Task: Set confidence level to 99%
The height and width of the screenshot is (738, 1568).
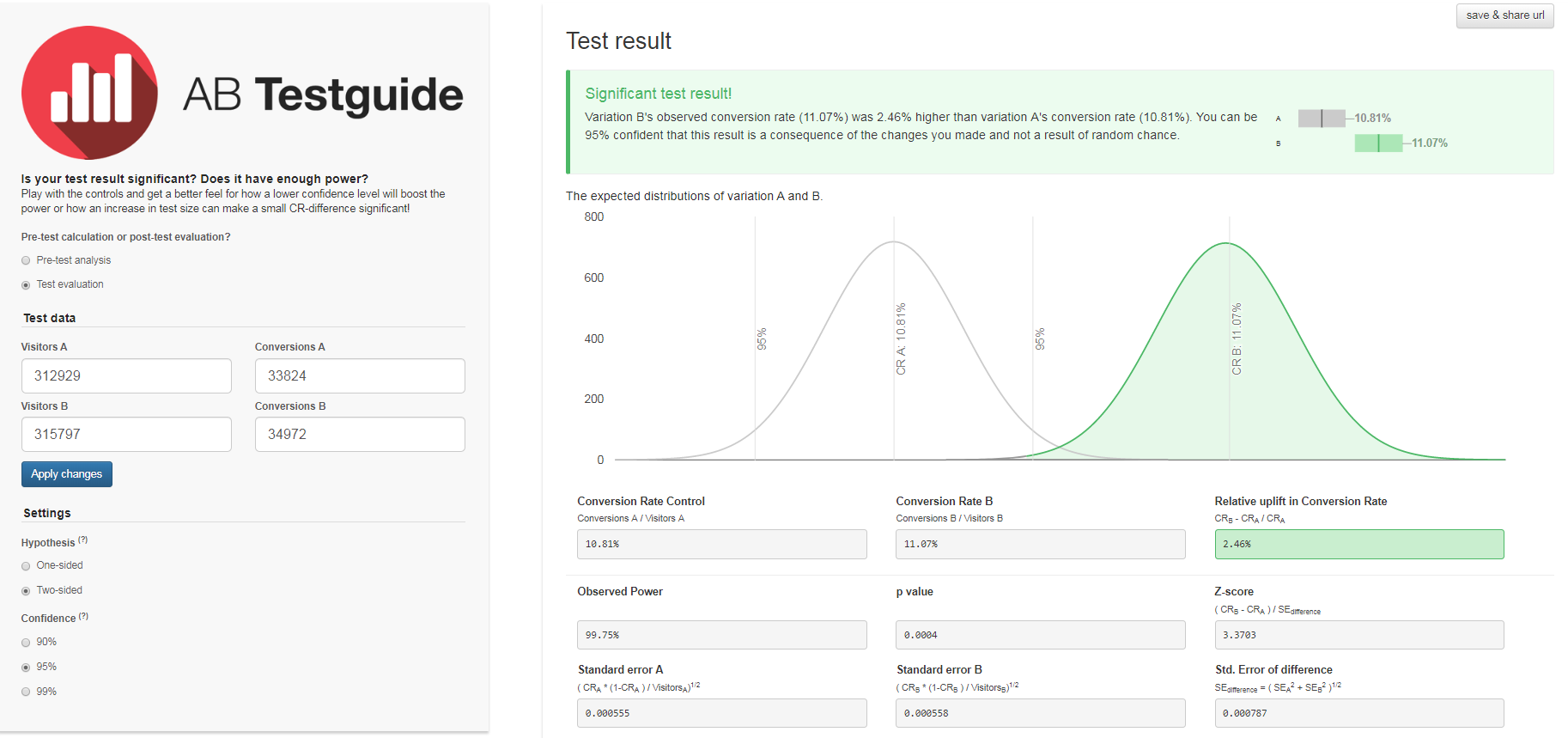Action: pos(26,692)
